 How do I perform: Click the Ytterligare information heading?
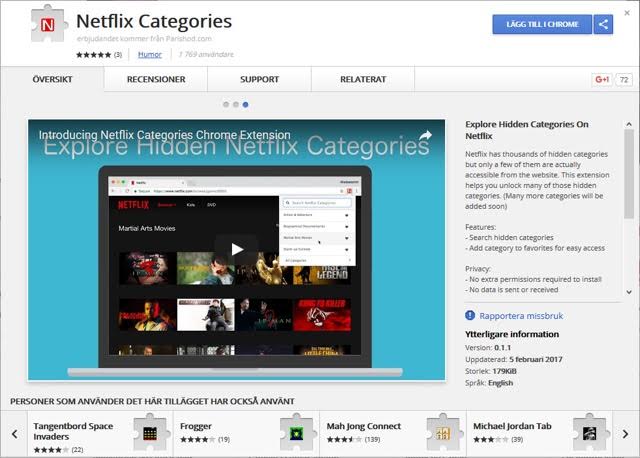(x=512, y=334)
